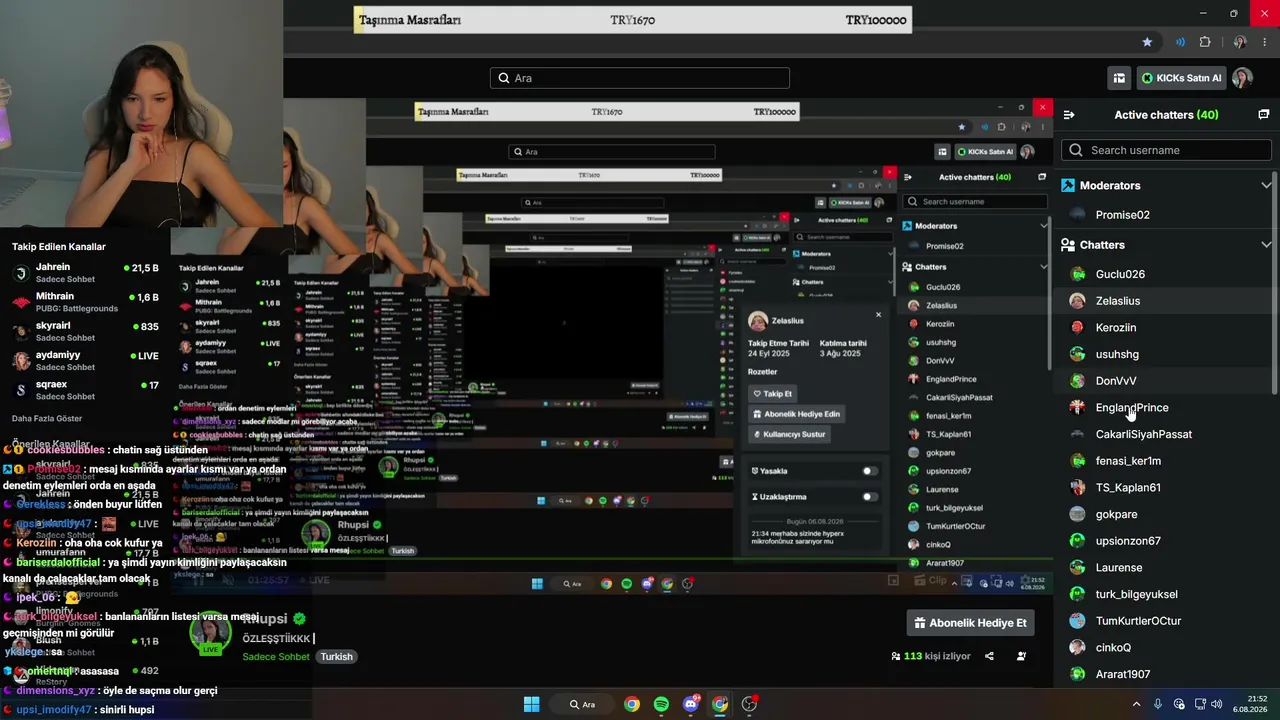Open the first Chrome icon on the outer taskbar
Image resolution: width=1280 pixels, height=720 pixels.
point(632,704)
